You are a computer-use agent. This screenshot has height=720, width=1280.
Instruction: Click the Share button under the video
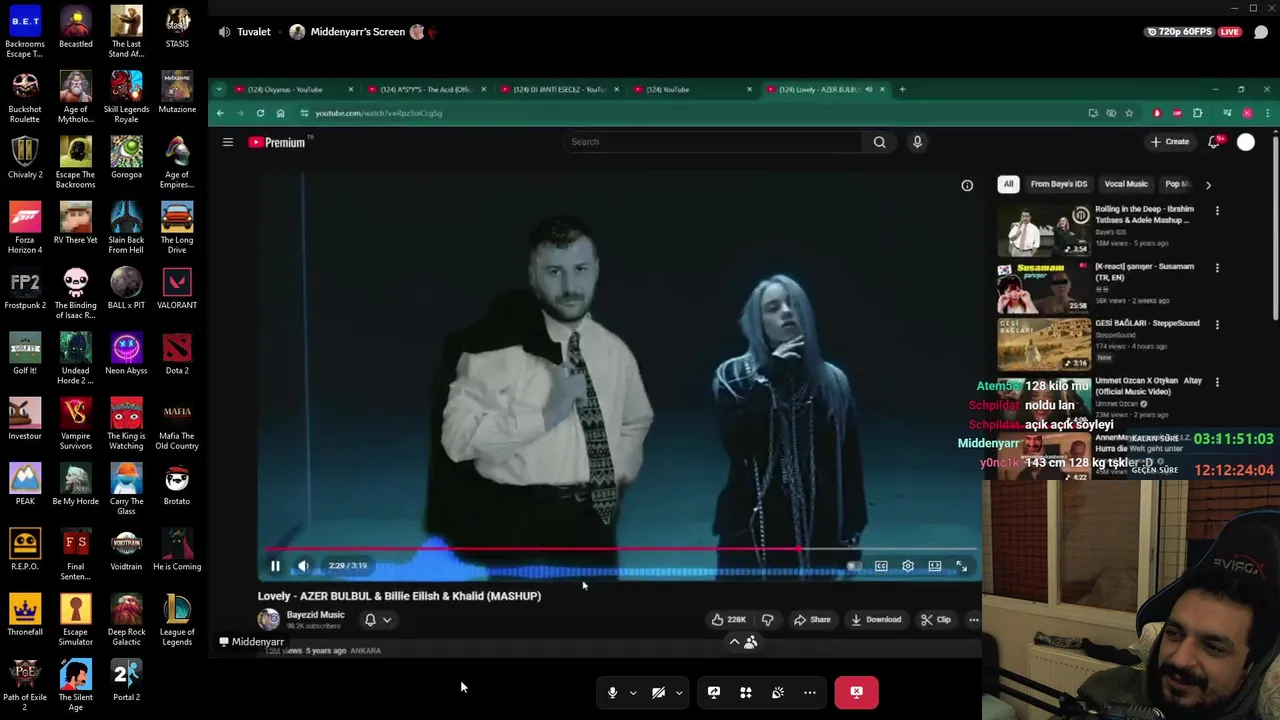(x=812, y=620)
